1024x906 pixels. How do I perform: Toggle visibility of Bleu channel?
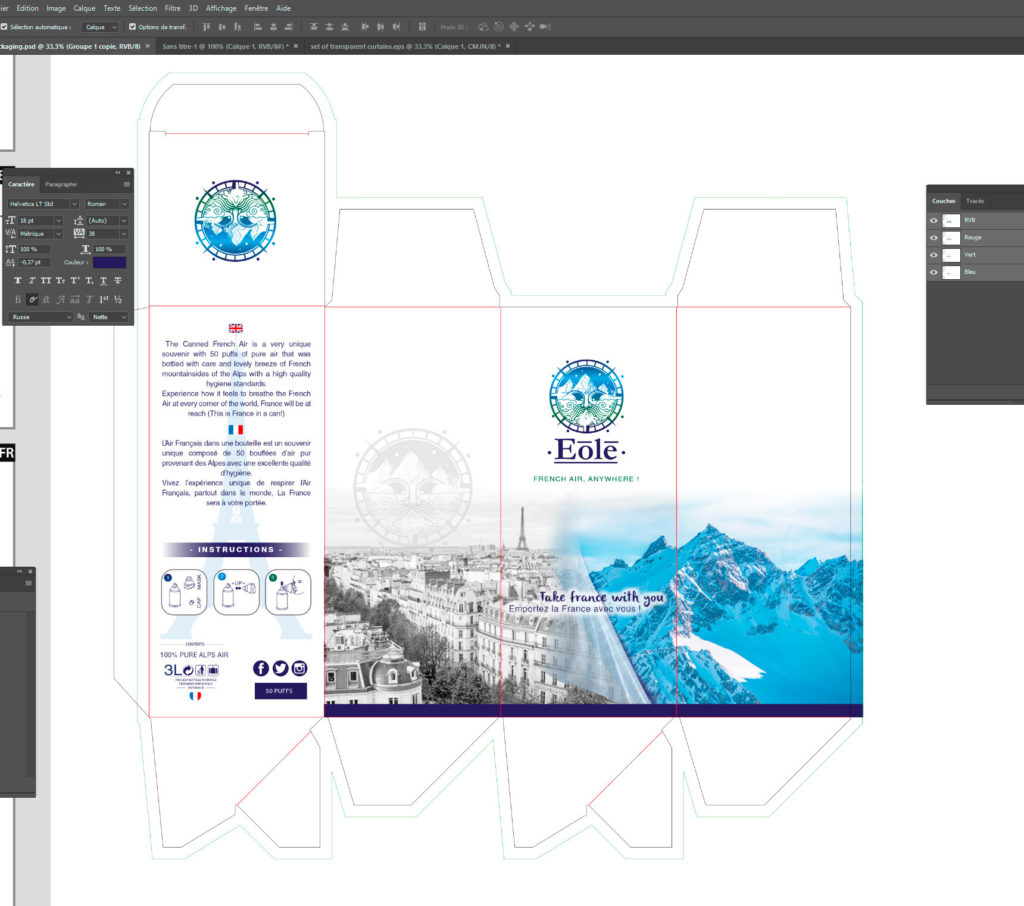click(x=933, y=272)
